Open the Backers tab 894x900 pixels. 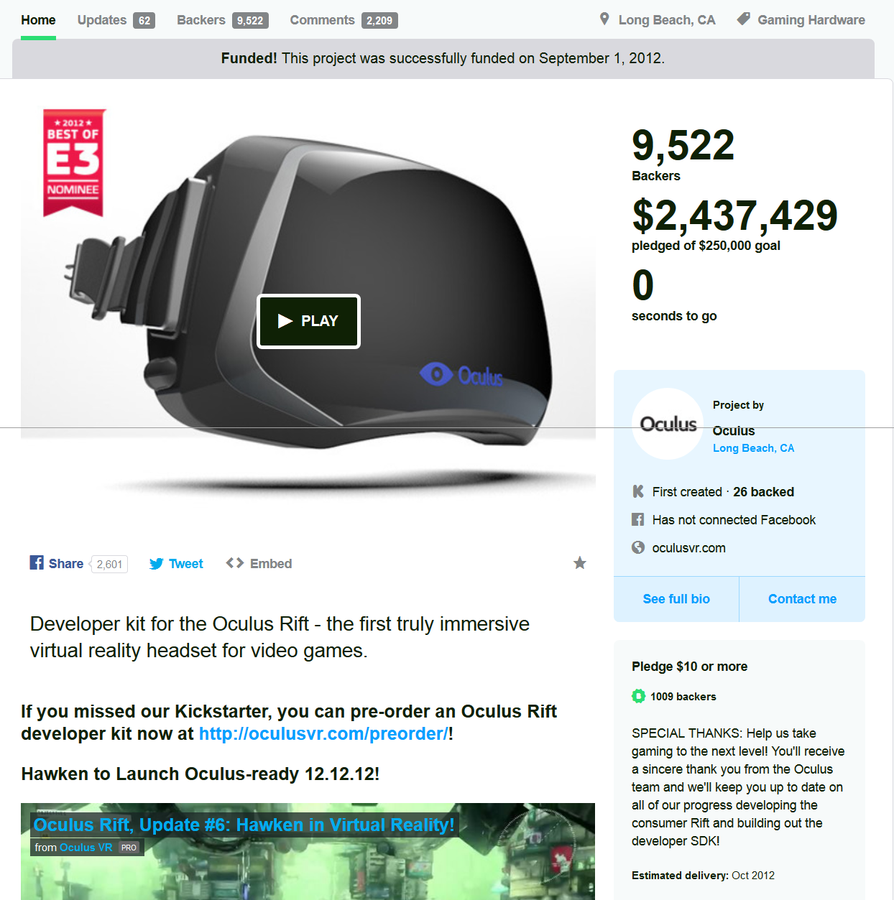click(222, 20)
